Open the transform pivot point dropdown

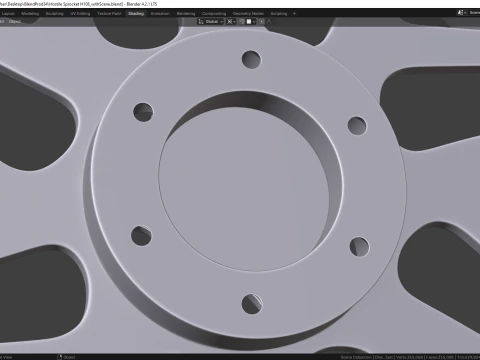click(x=231, y=22)
